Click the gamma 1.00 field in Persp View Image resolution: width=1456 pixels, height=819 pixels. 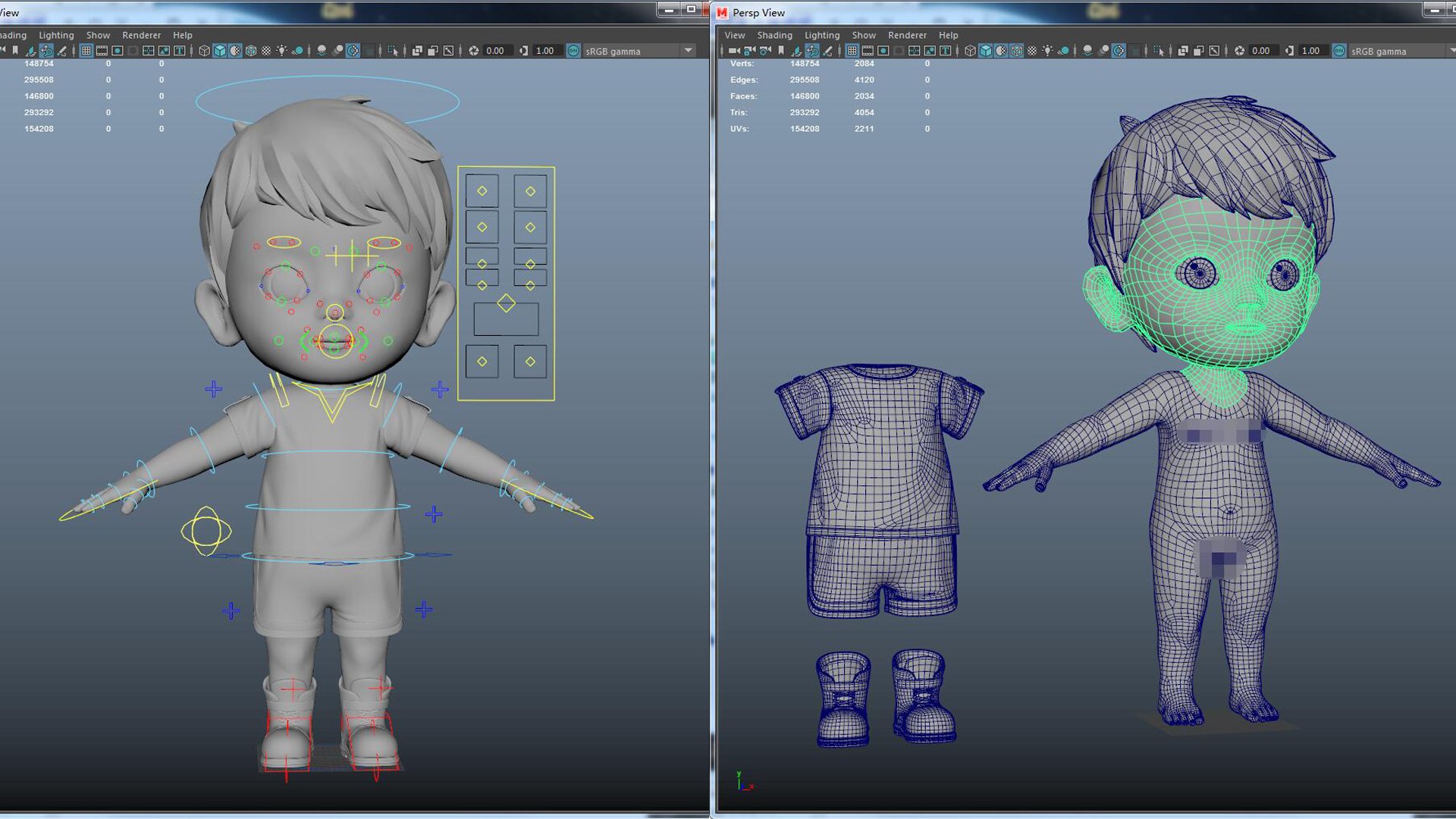coord(1313,51)
